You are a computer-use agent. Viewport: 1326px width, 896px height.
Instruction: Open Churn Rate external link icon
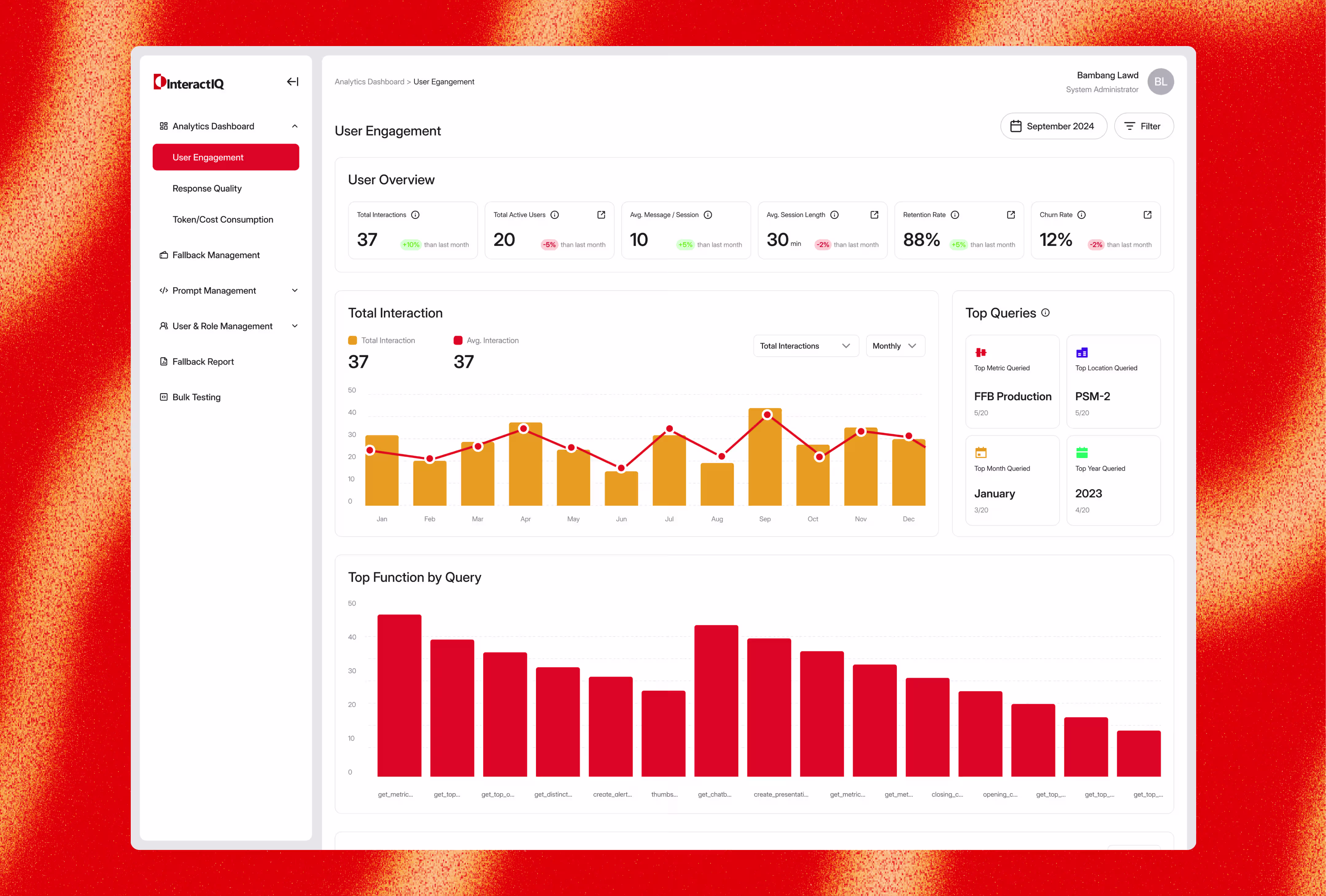click(x=1147, y=215)
